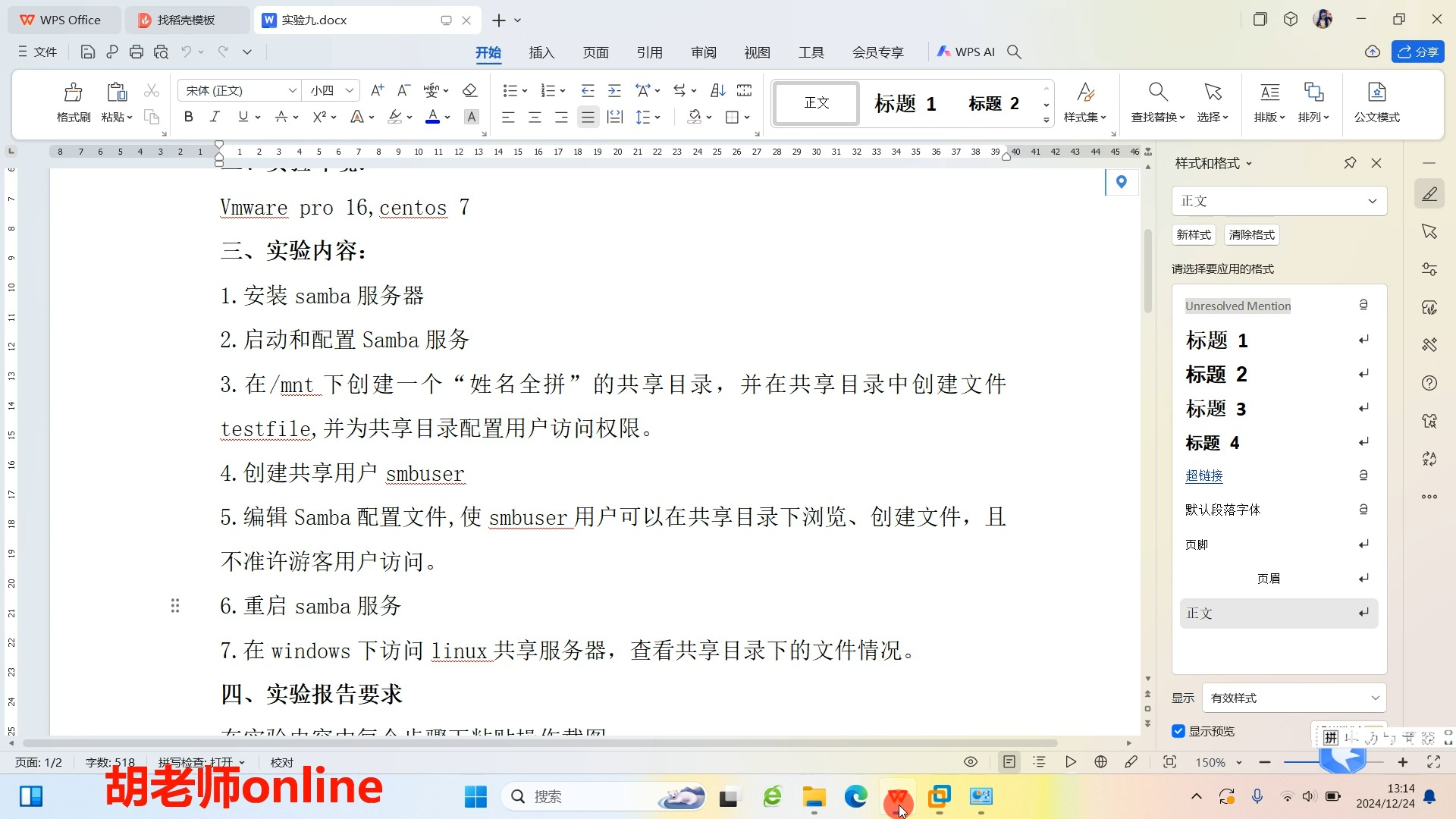
Task: Click the italic formatting icon
Action: pos(215,117)
